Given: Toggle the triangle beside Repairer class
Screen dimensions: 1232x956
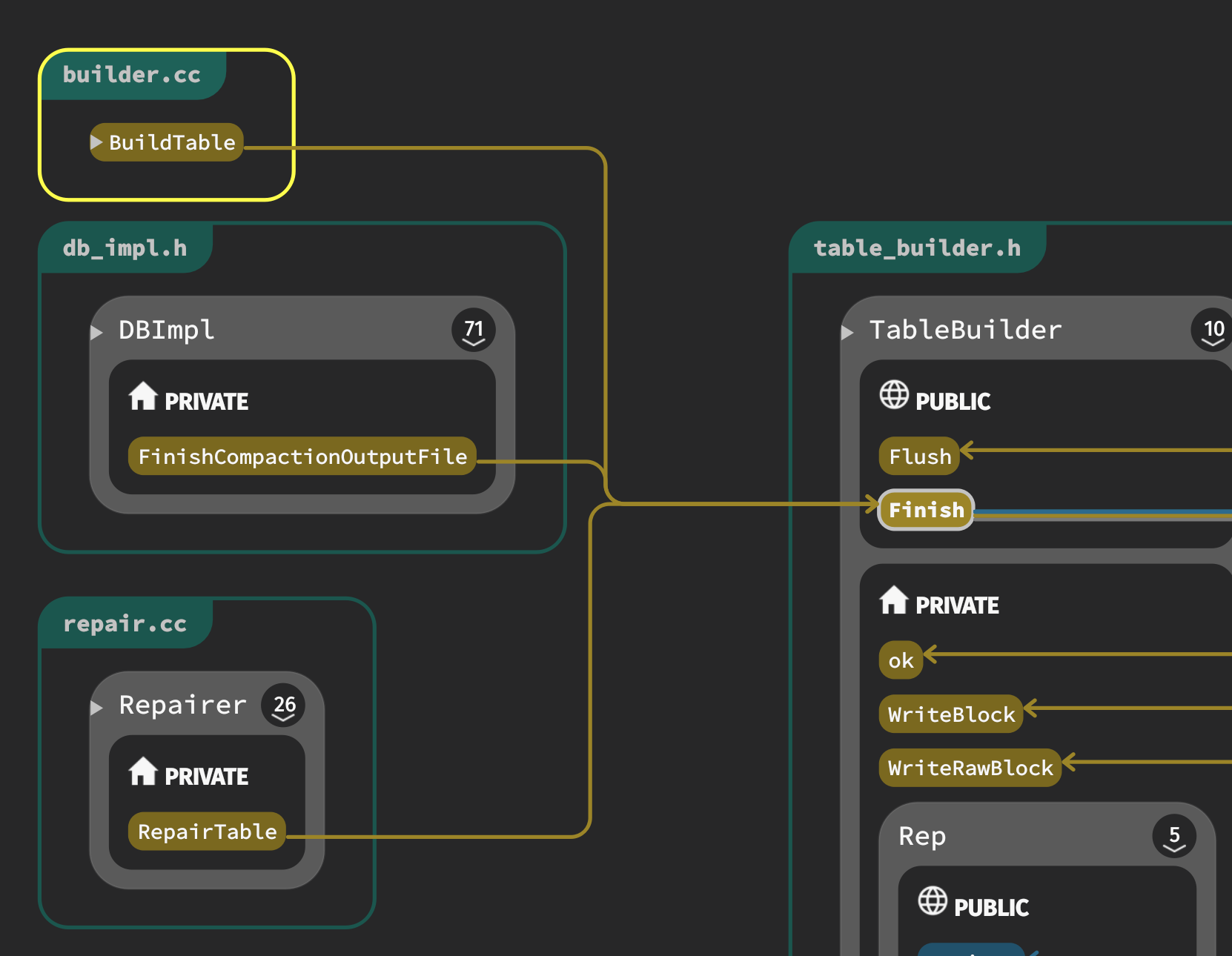Looking at the screenshot, I should [96, 707].
